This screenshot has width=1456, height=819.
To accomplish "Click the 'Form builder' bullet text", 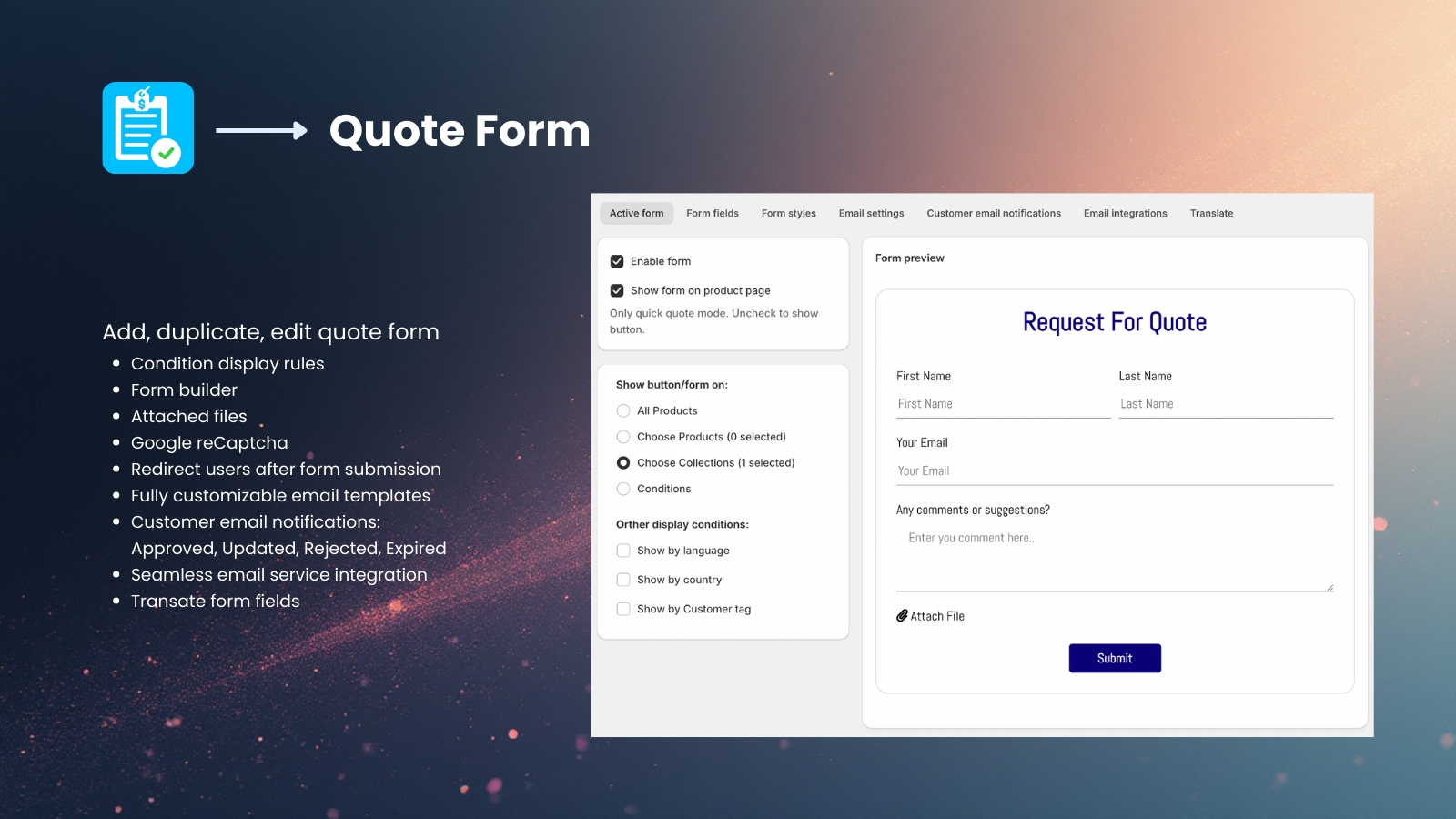I will point(184,389).
